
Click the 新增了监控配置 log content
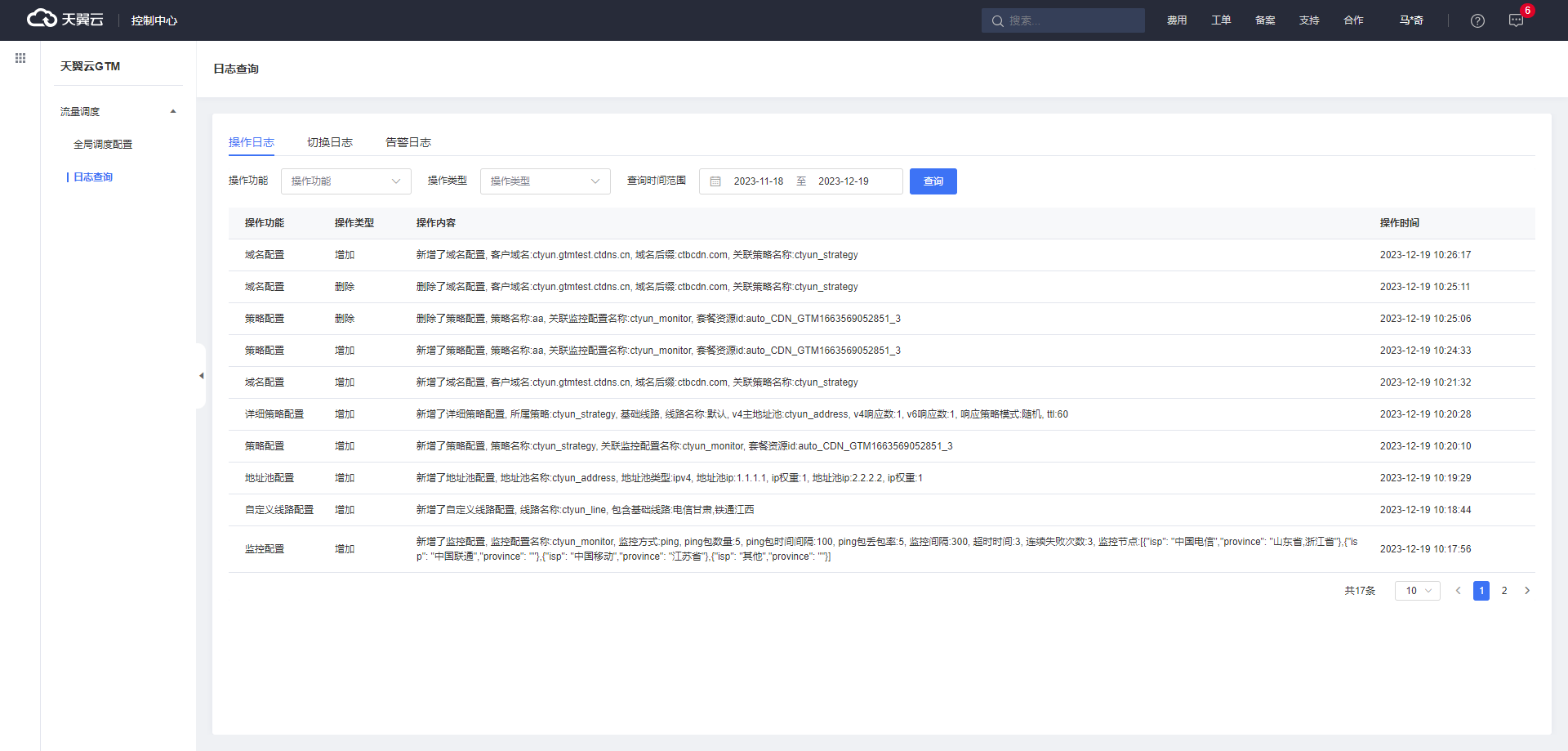point(887,549)
